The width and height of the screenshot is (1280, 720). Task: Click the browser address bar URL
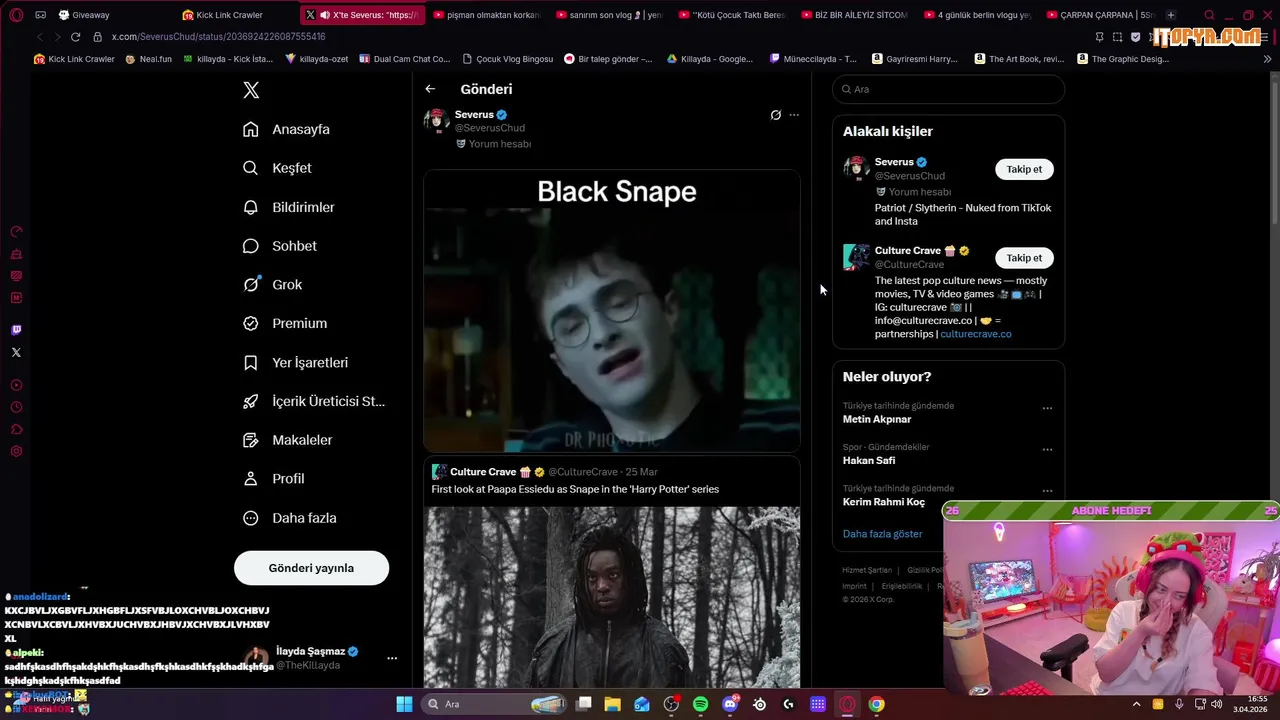[x=218, y=37]
